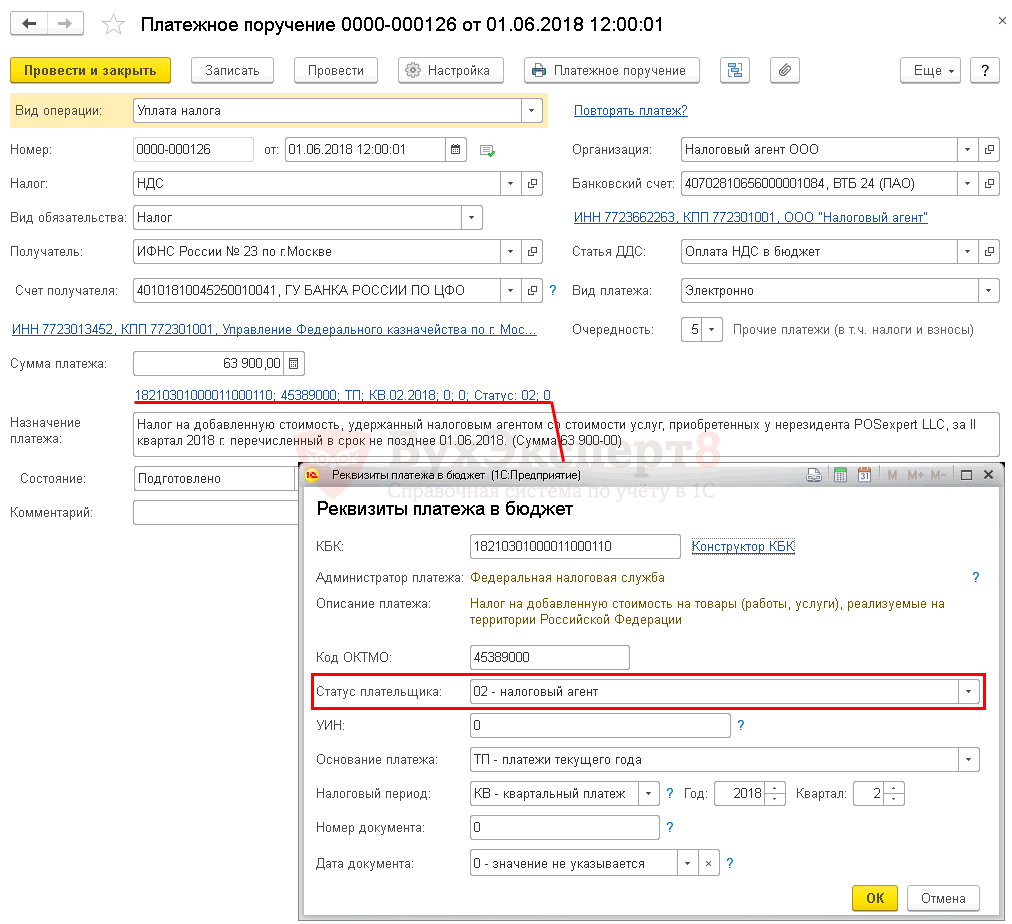1012x924 pixels.
Task: Open the Еще menu
Action: point(930,70)
